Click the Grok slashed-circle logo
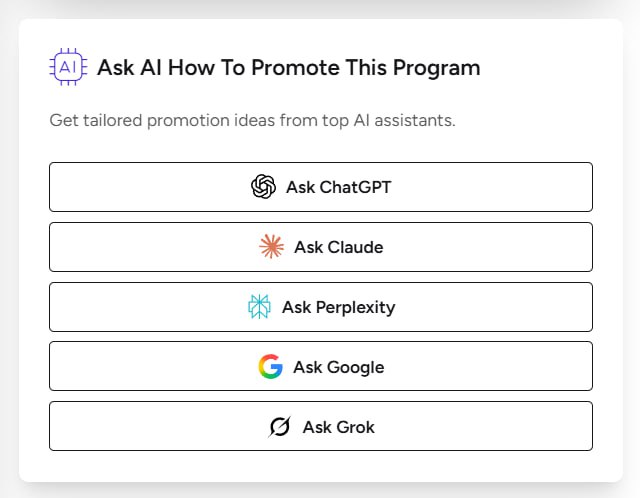 (280, 427)
